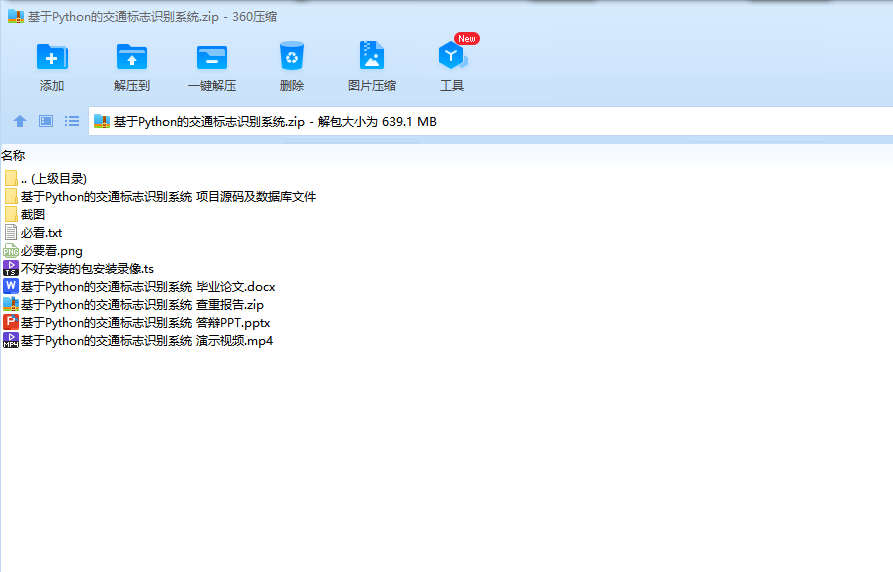Select the 答辩PPT.pptx presentation
The image size is (893, 572).
click(x=137, y=323)
